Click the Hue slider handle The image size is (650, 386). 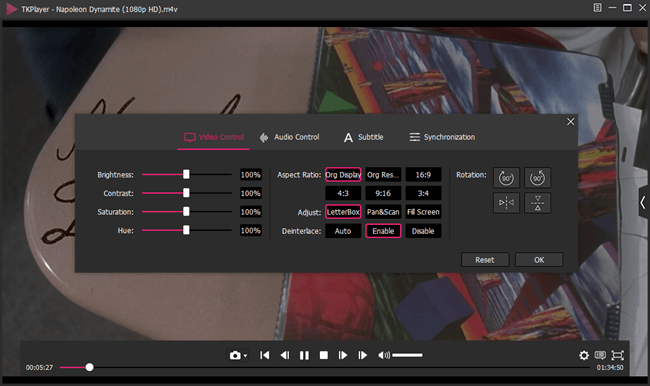pos(186,230)
